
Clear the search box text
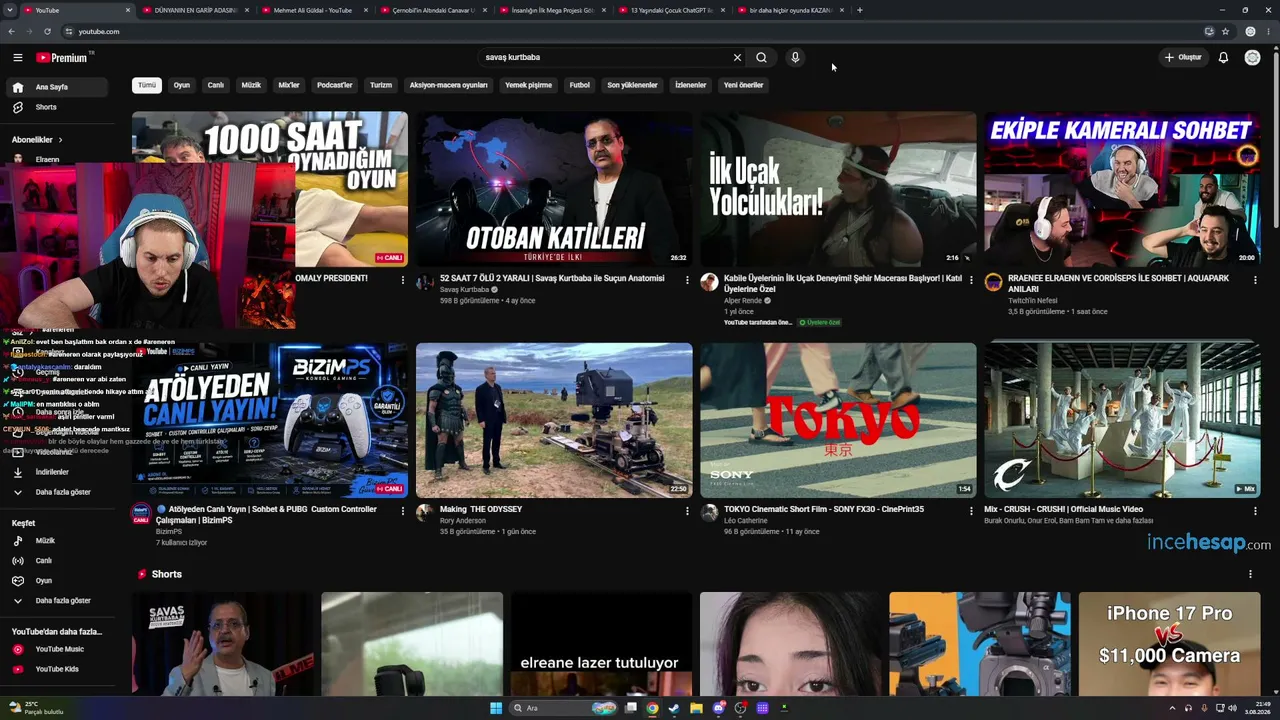click(737, 58)
